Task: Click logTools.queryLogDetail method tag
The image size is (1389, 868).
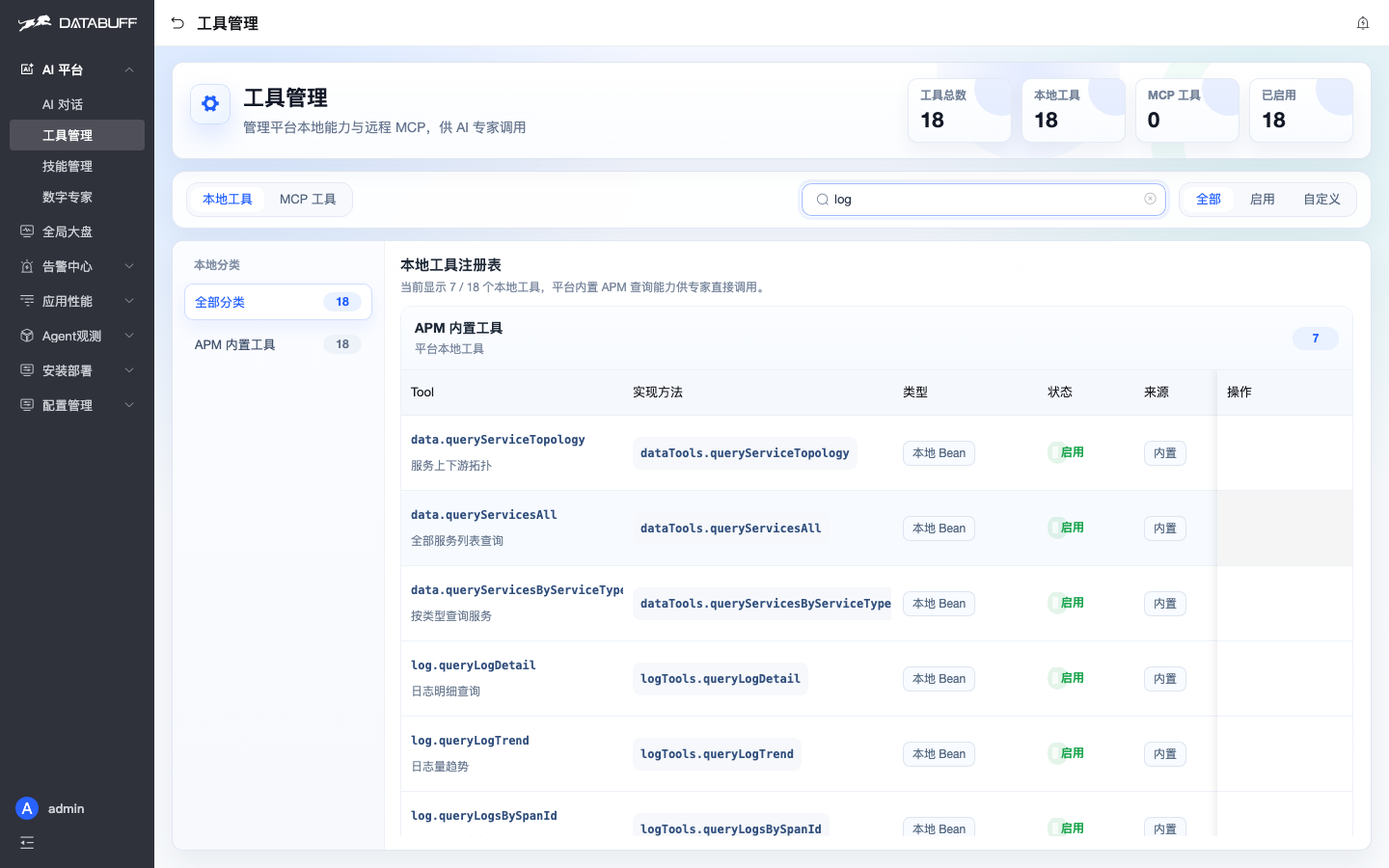Action: click(721, 679)
